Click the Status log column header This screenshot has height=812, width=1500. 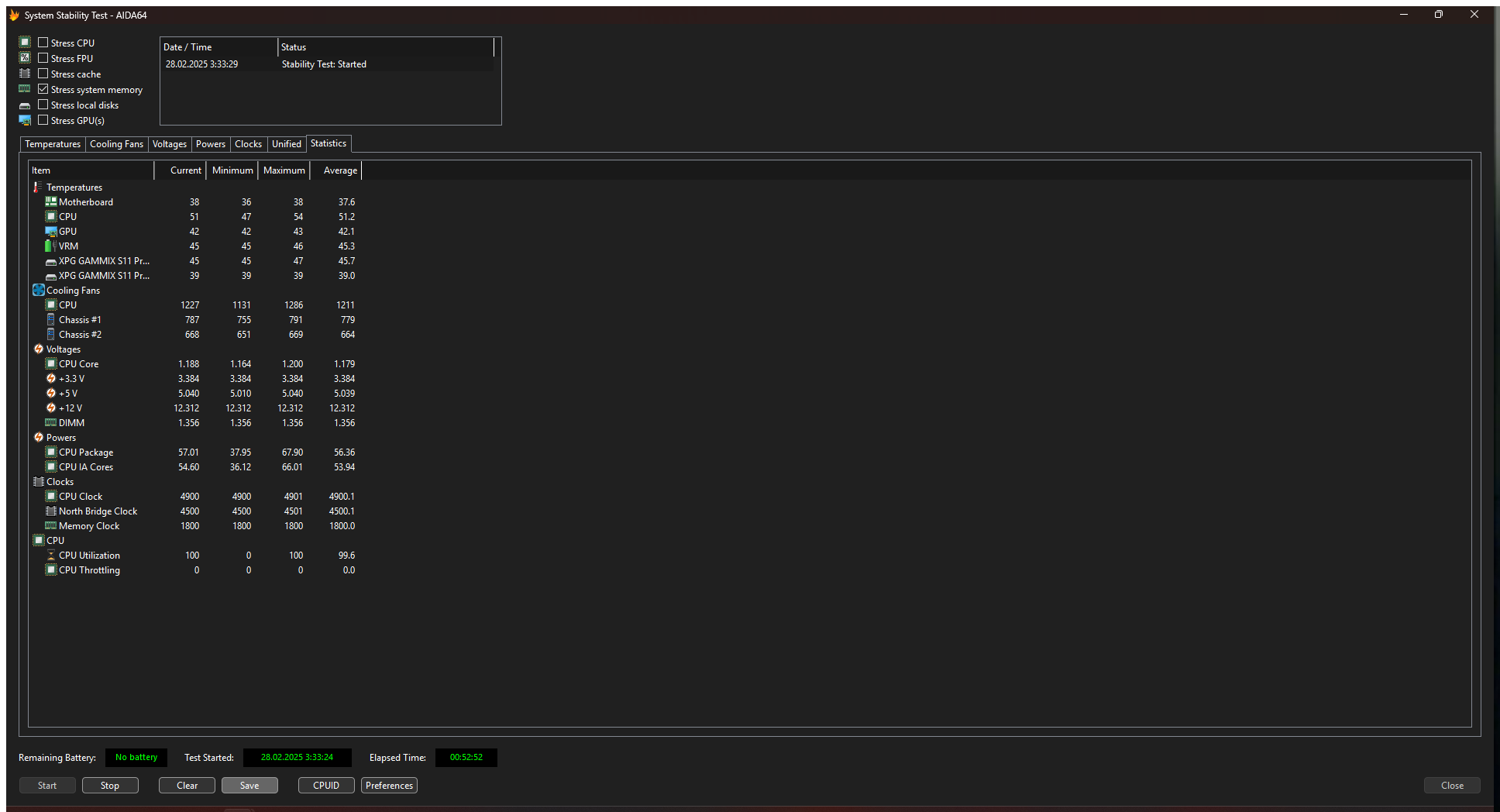point(386,47)
